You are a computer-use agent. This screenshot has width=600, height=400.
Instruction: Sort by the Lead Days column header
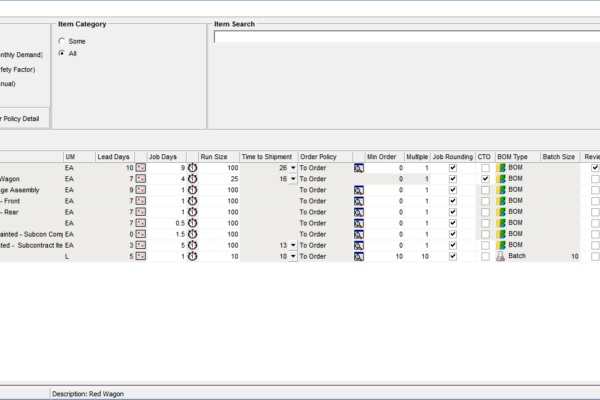115,157
